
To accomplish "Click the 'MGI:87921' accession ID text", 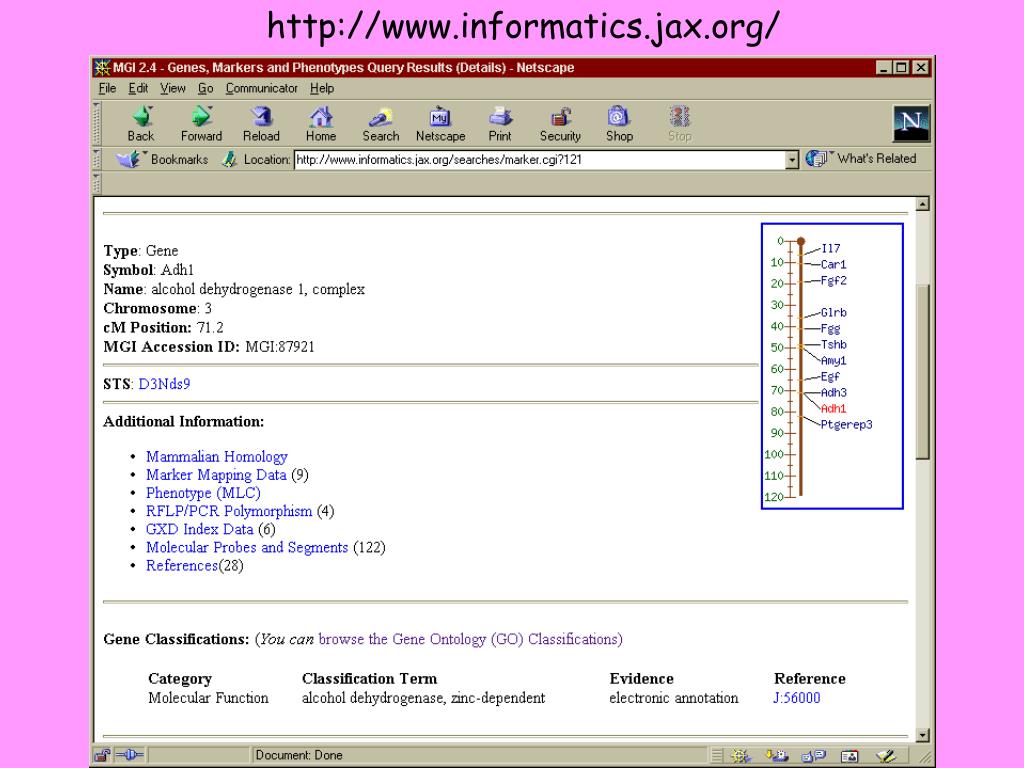I will coord(280,347).
